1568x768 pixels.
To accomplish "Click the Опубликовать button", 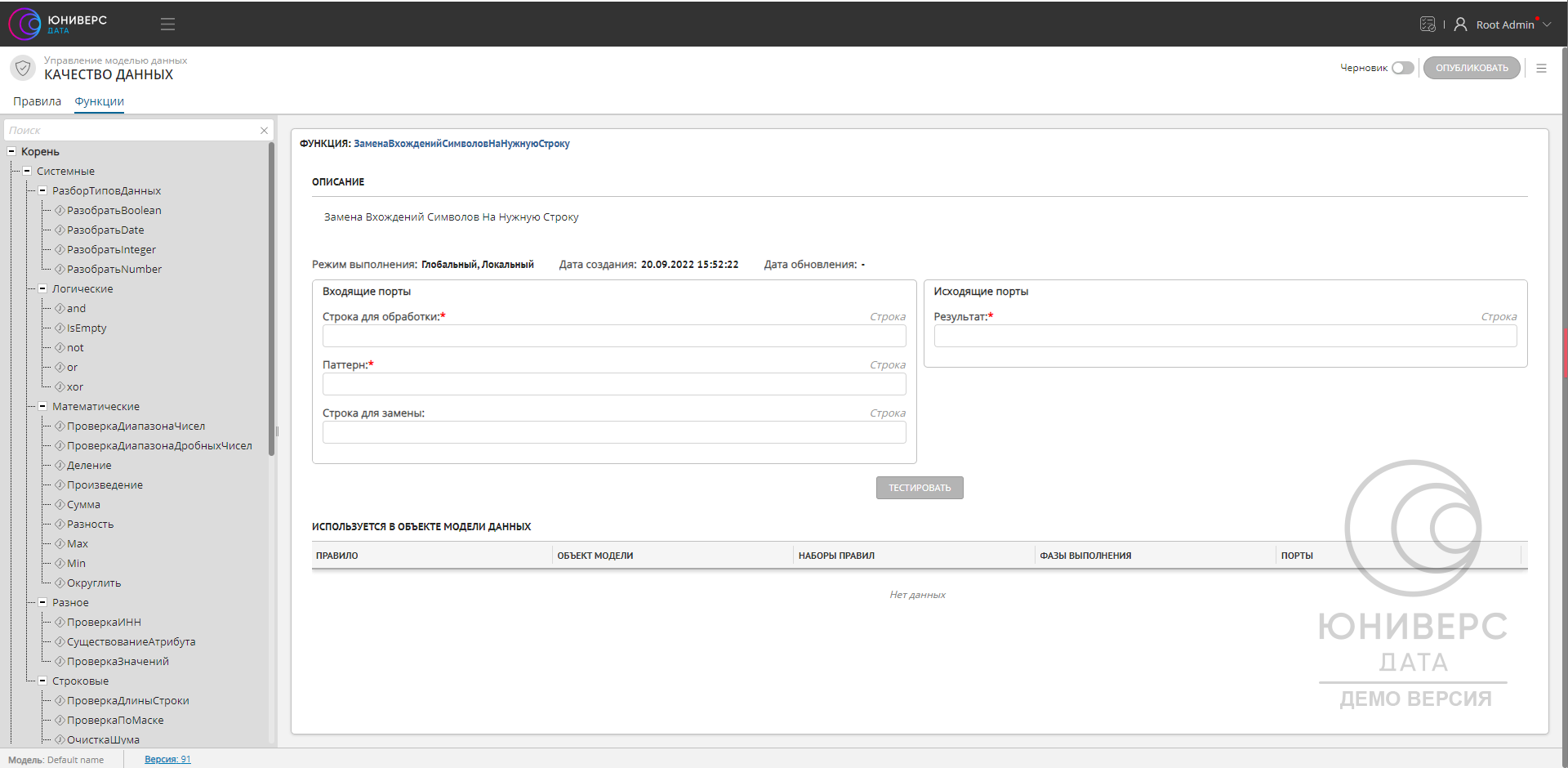I will click(1471, 69).
